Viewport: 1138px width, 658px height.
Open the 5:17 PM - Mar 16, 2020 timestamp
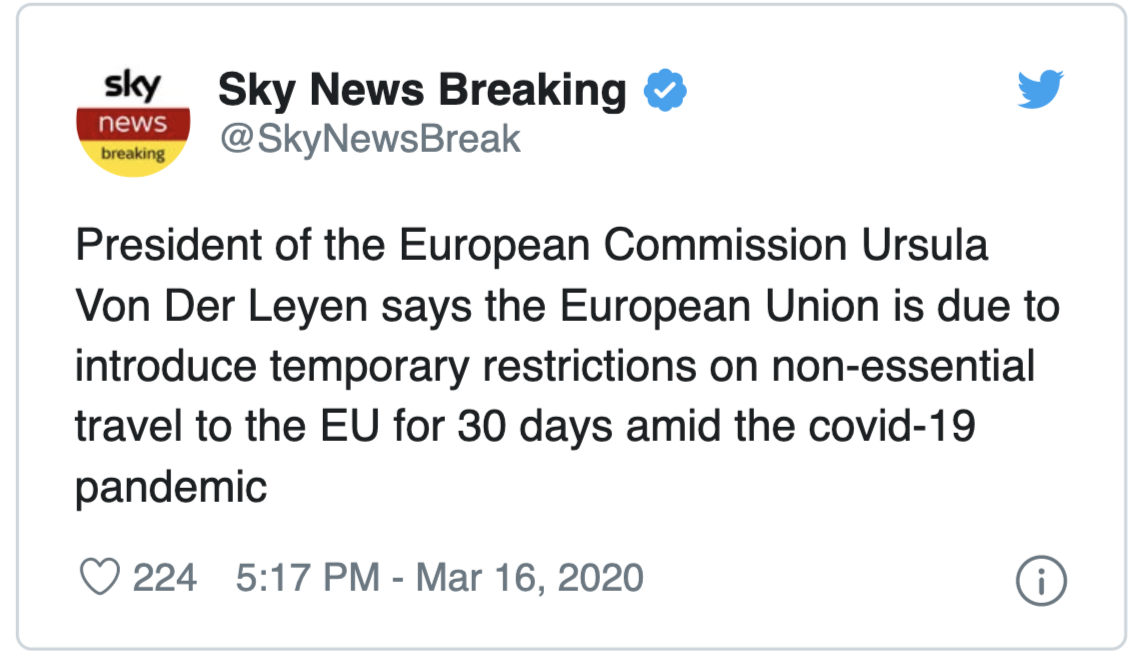[x=439, y=577]
